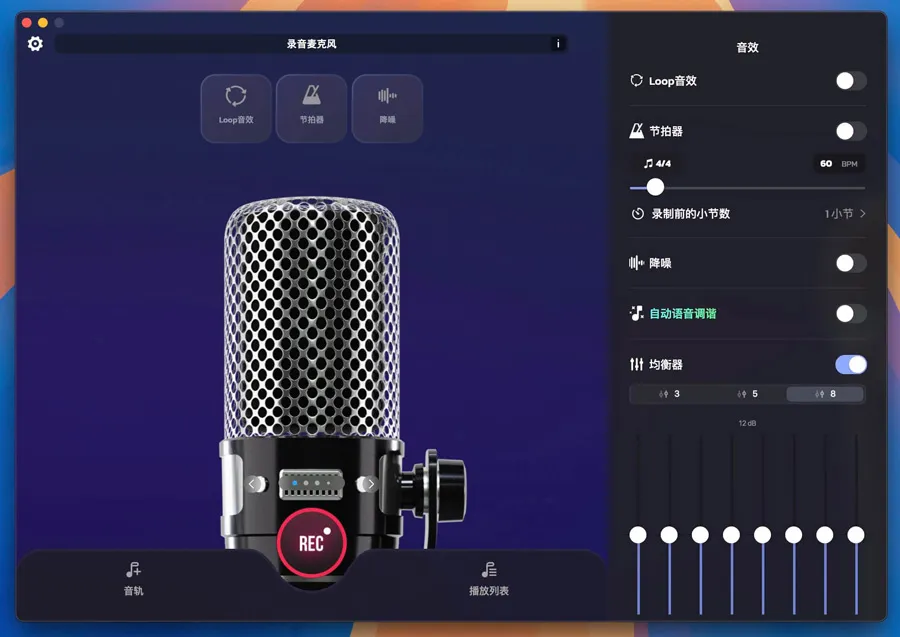Turn on the 节拍器 toggle switch
900x637 pixels.
[x=850, y=131]
